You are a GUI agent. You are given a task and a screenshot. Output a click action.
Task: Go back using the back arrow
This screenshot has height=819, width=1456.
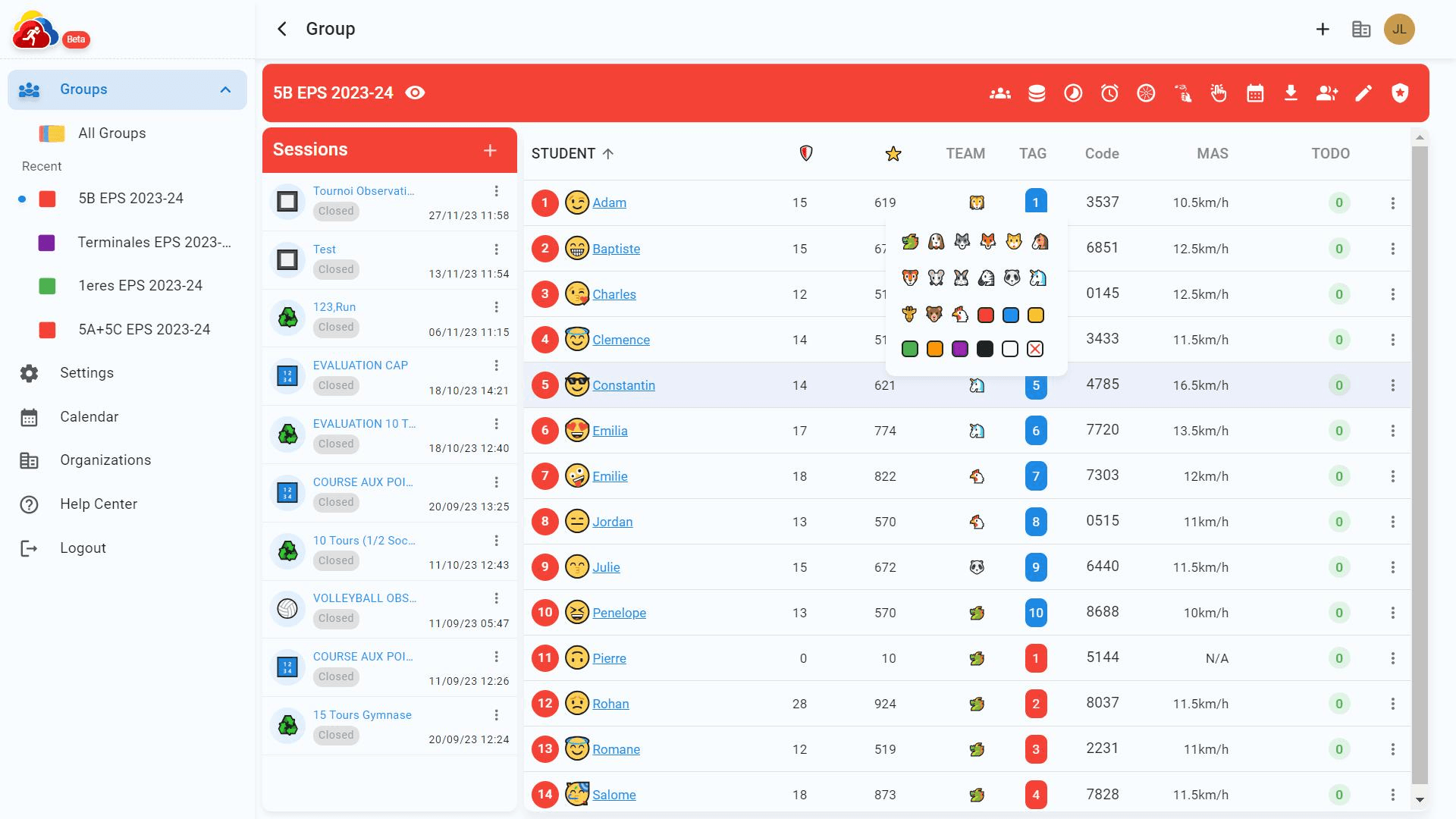282,29
